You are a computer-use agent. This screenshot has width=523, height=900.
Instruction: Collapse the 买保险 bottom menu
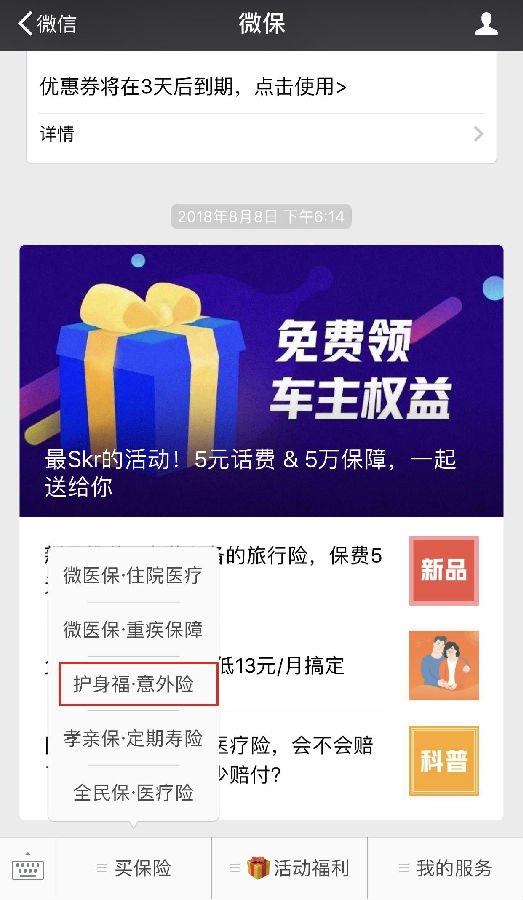134,868
